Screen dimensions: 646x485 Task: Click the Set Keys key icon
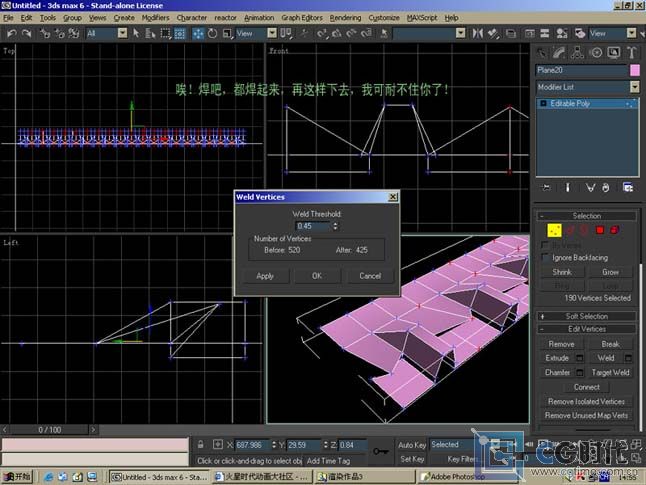pyautogui.click(x=380, y=452)
